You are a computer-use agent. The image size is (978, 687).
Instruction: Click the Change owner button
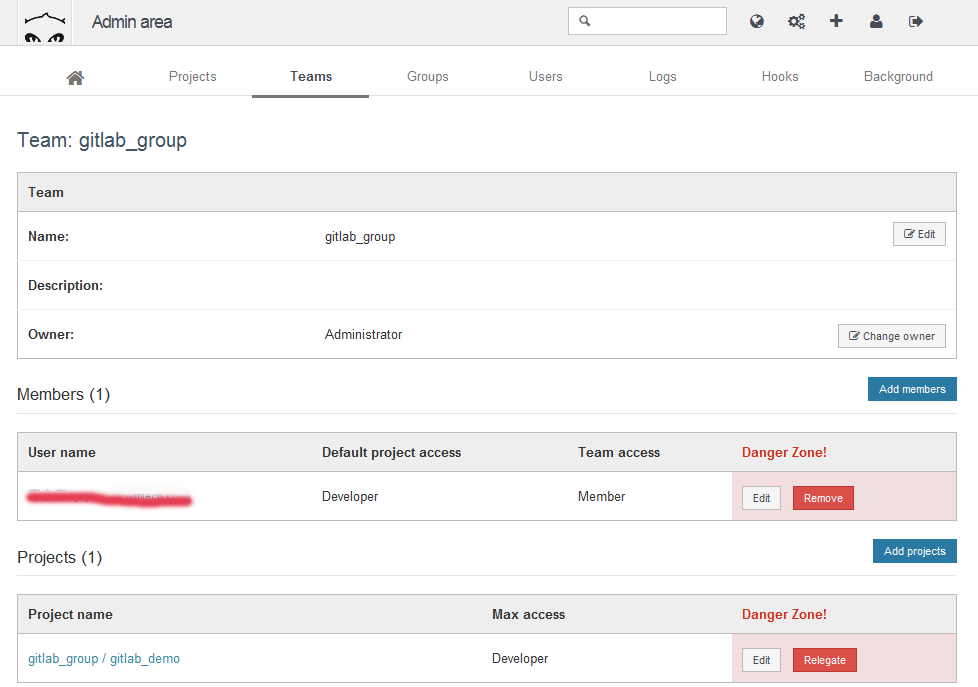[x=892, y=336]
